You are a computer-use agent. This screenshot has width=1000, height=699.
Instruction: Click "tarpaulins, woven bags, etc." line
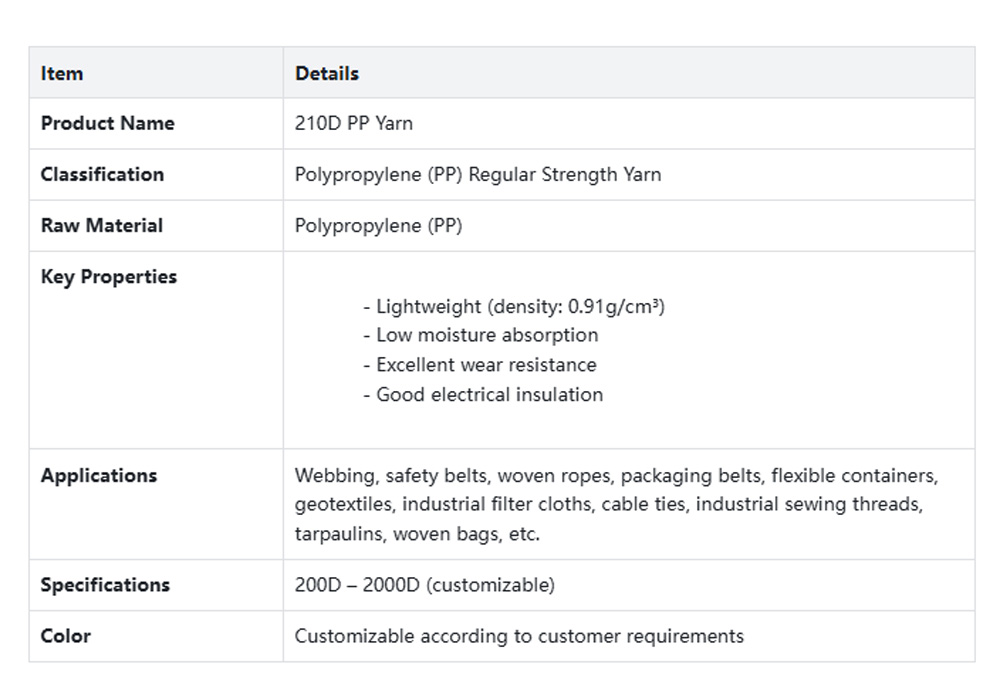coord(417,533)
